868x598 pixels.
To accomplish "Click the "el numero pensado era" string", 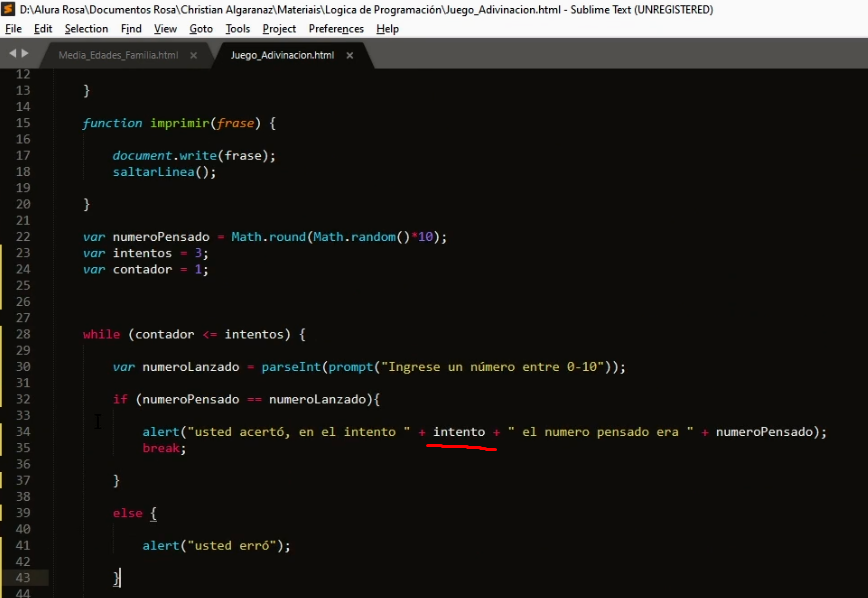I will 601,432.
